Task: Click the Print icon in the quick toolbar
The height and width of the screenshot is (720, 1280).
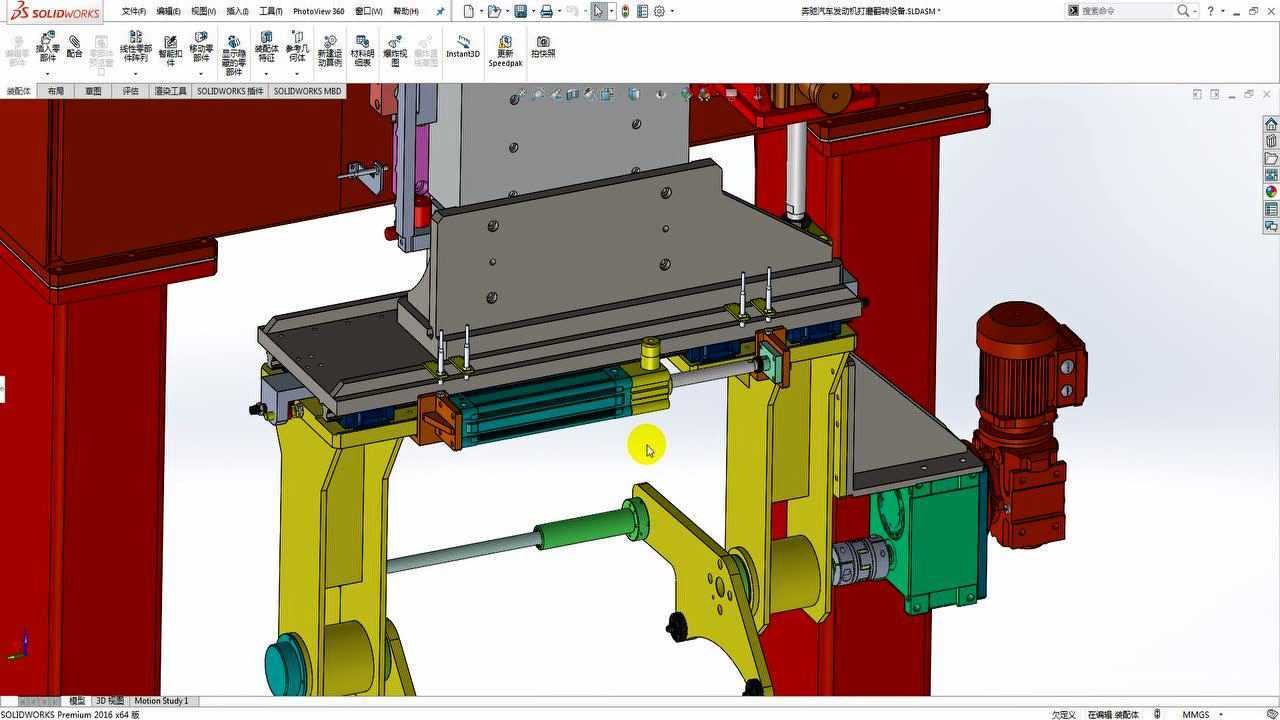Action: (x=546, y=11)
